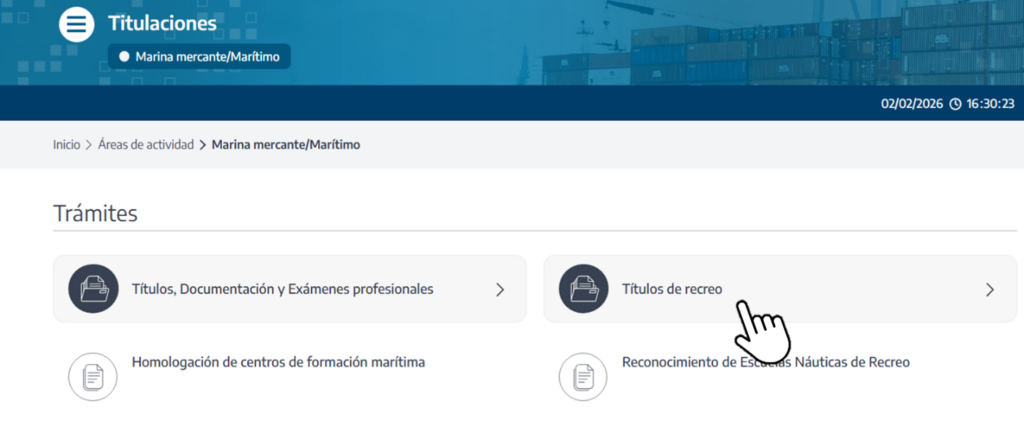Click the clock icon next to the time
This screenshot has width=1024, height=446.
955,104
